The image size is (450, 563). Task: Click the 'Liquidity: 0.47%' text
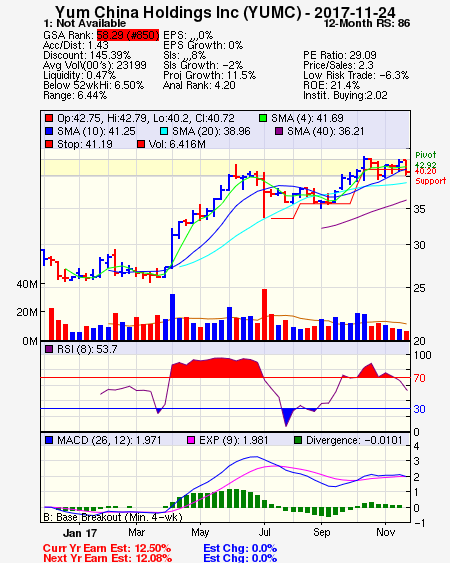point(79,75)
